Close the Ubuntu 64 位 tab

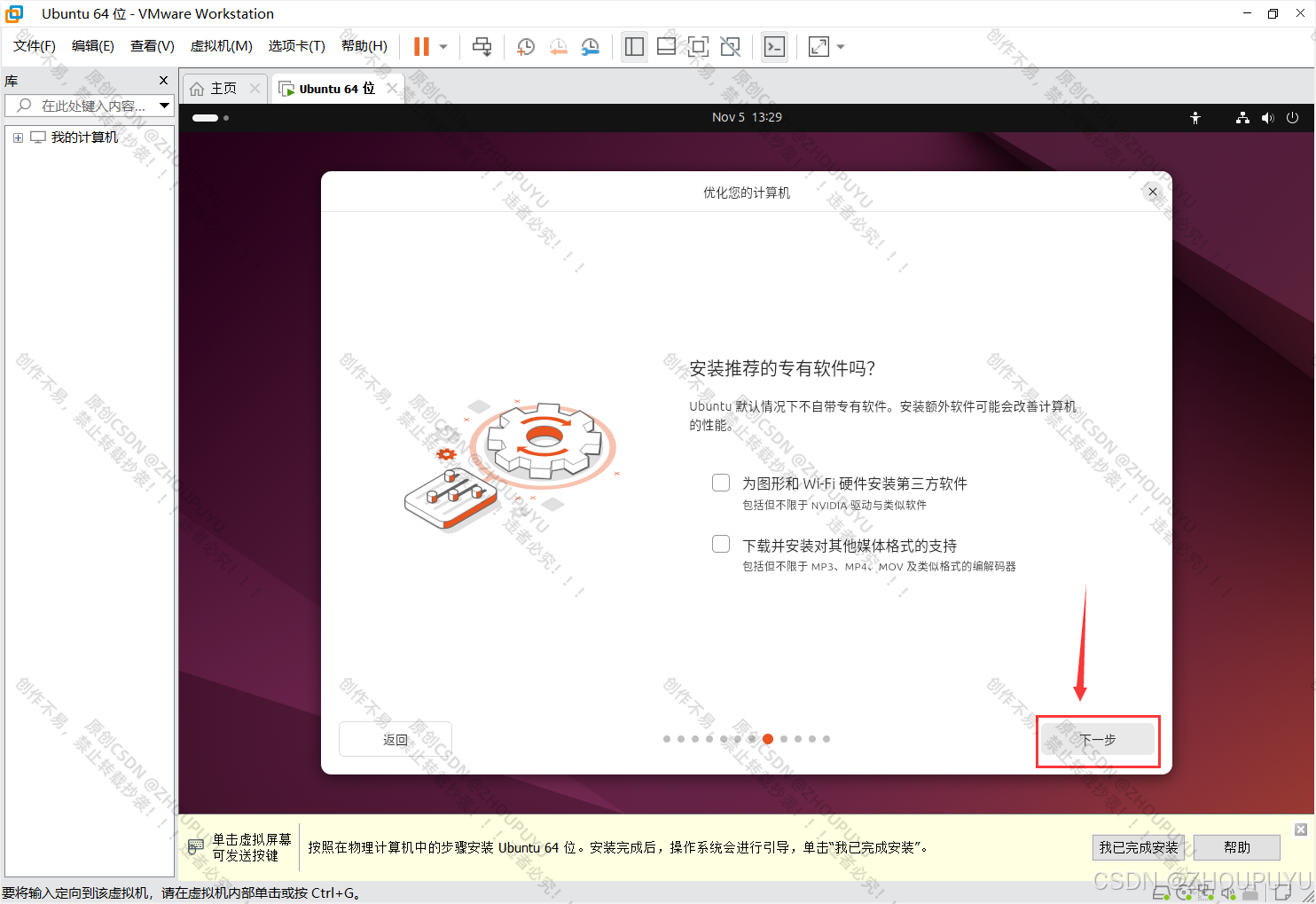click(392, 89)
